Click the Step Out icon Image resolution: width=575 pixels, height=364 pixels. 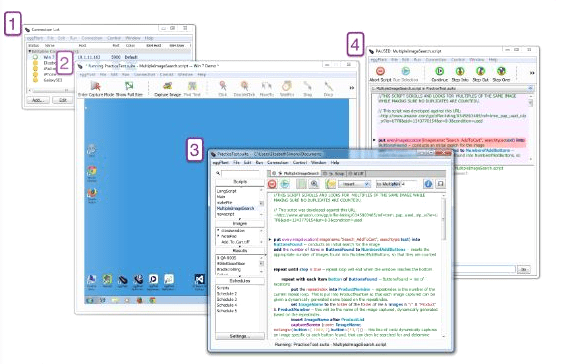(x=480, y=71)
